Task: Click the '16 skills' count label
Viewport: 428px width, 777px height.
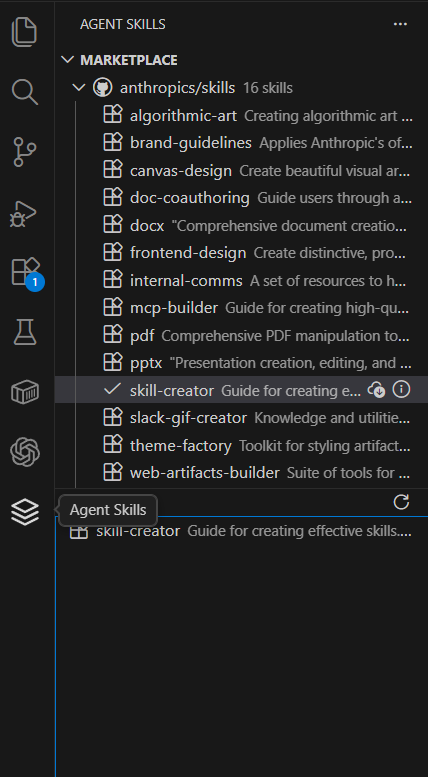Action: point(268,88)
